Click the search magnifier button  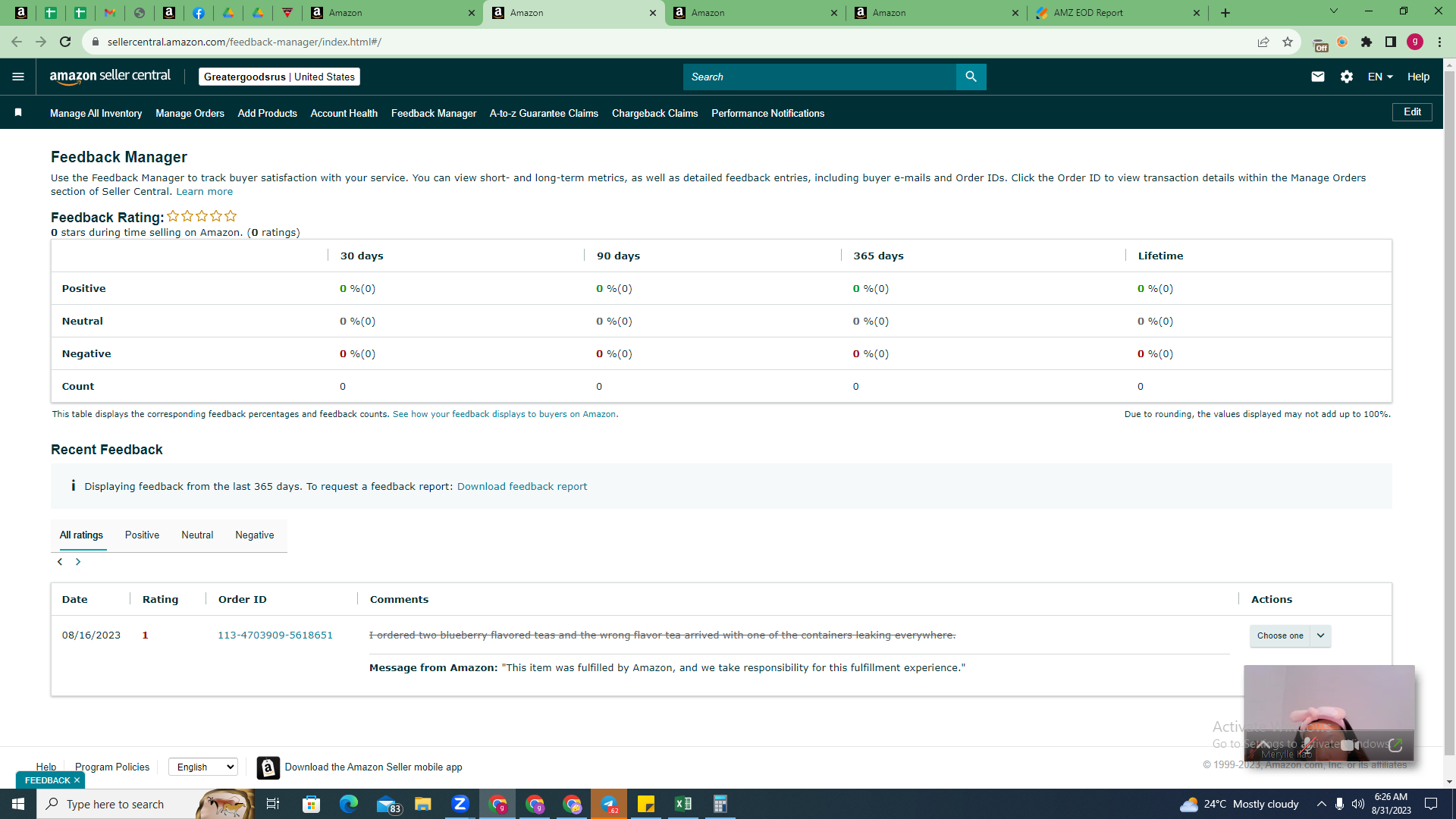click(971, 77)
